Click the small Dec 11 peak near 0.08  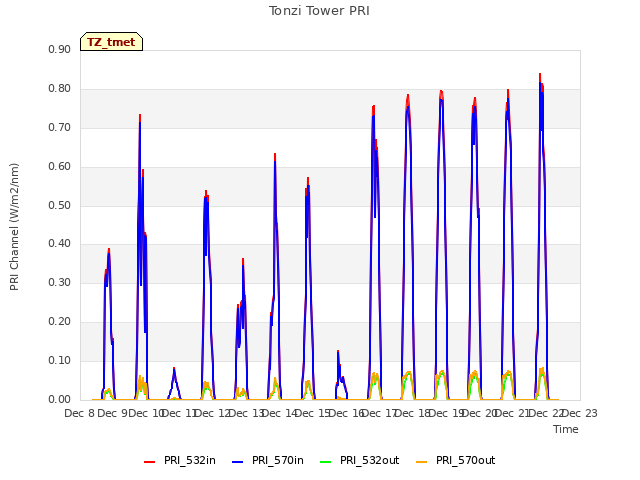click(174, 368)
